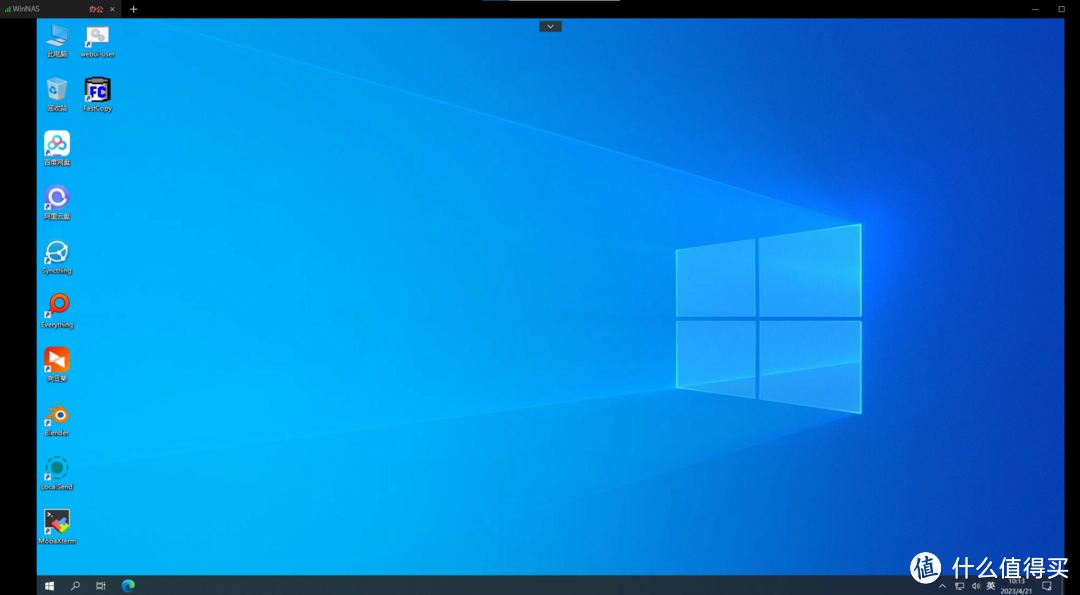Minimize the remote desktop client window
The width and height of the screenshot is (1080, 595).
(1035, 9)
